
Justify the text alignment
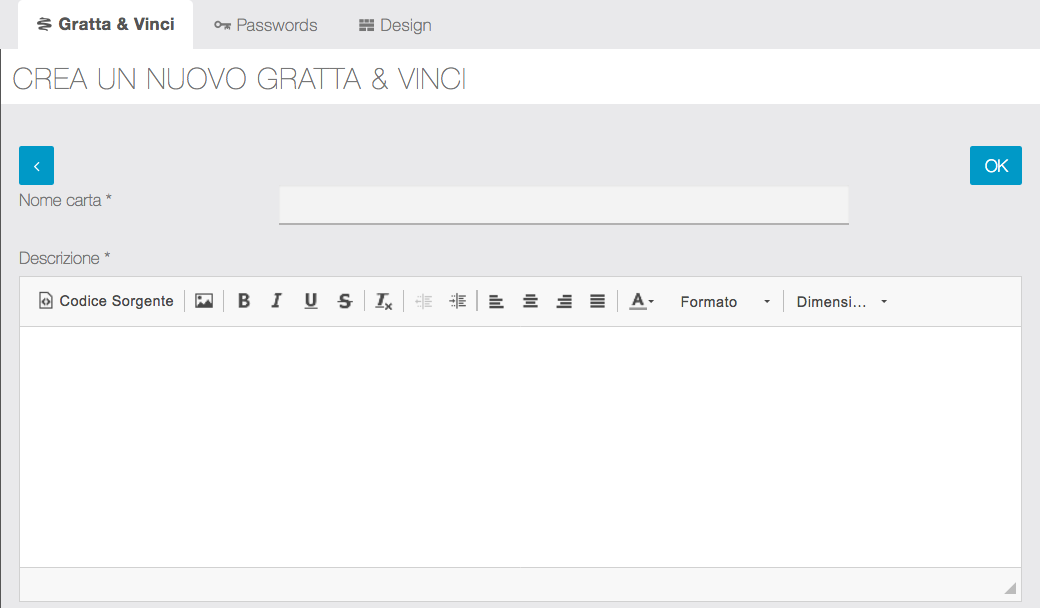point(598,301)
